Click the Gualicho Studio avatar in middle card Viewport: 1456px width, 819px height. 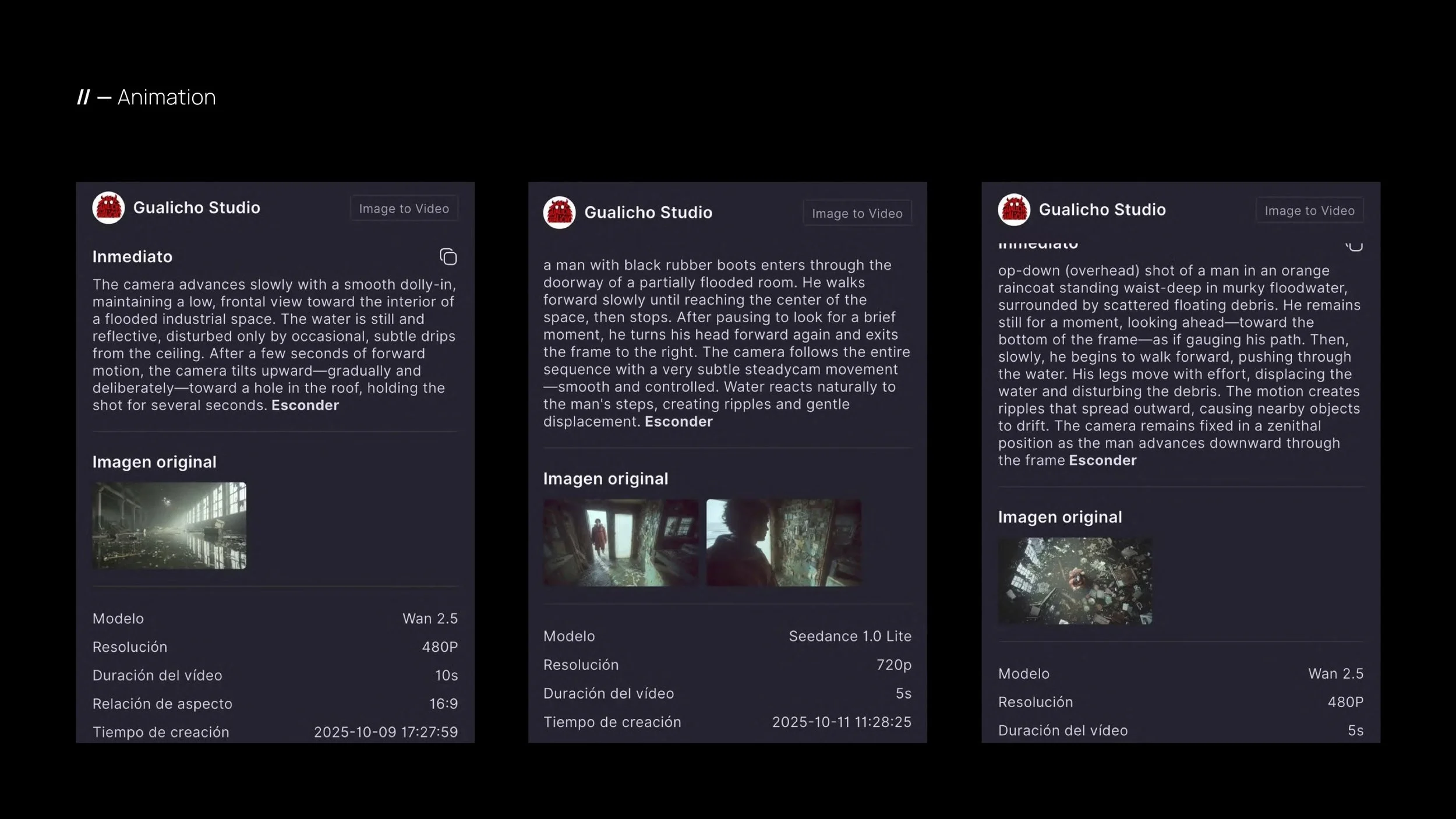[559, 213]
